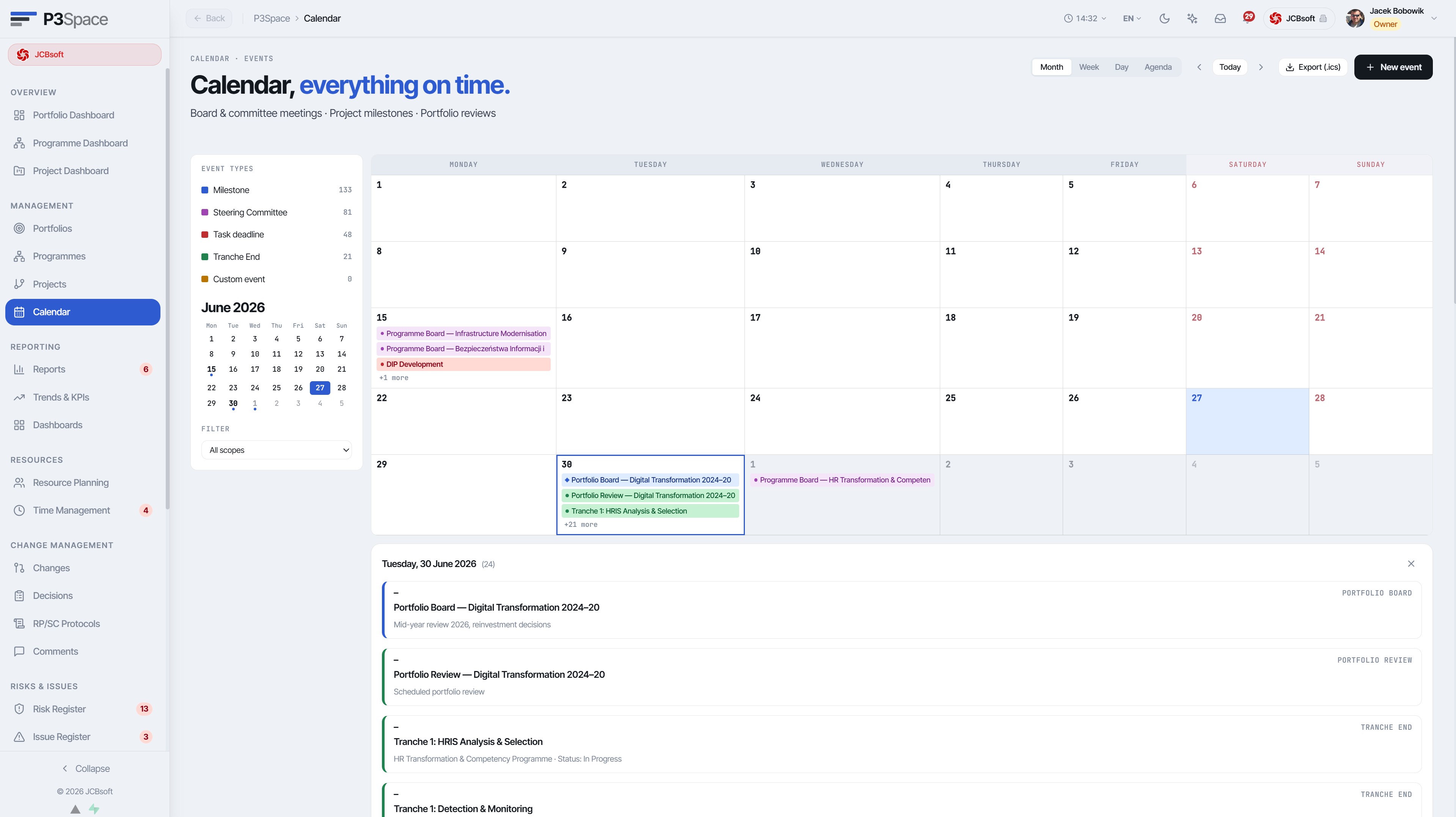The height and width of the screenshot is (817, 1456).
Task: Open the Issue Register
Action: point(83,737)
